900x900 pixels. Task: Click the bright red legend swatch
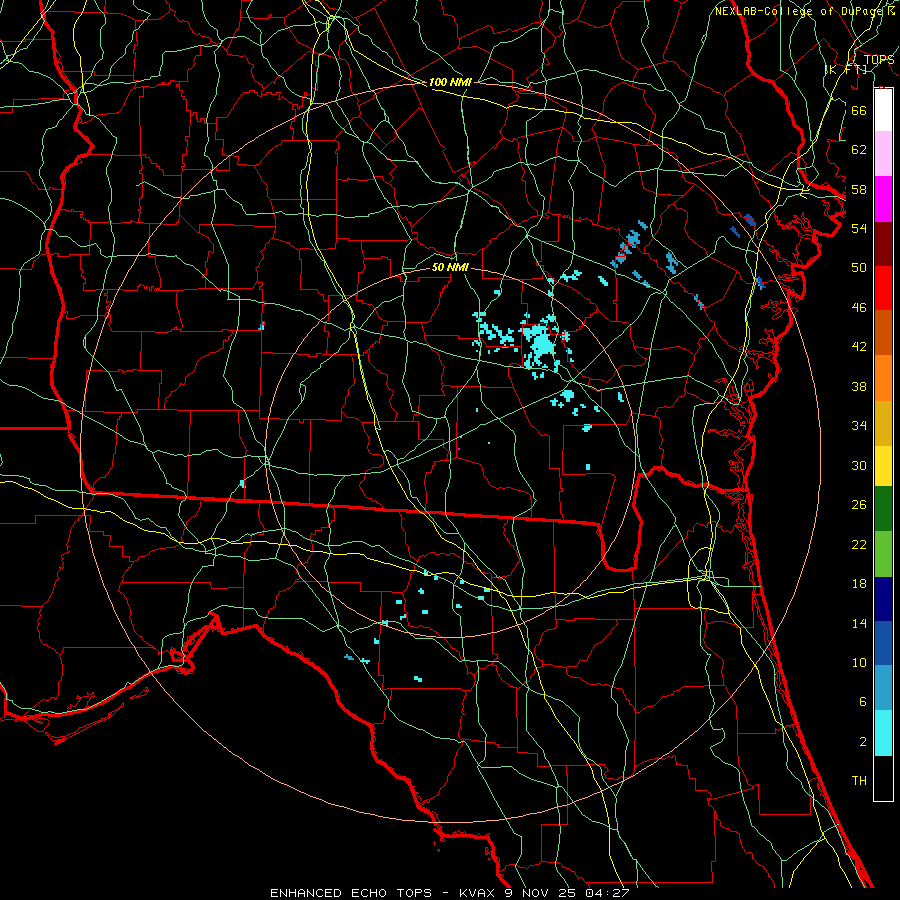[x=883, y=288]
